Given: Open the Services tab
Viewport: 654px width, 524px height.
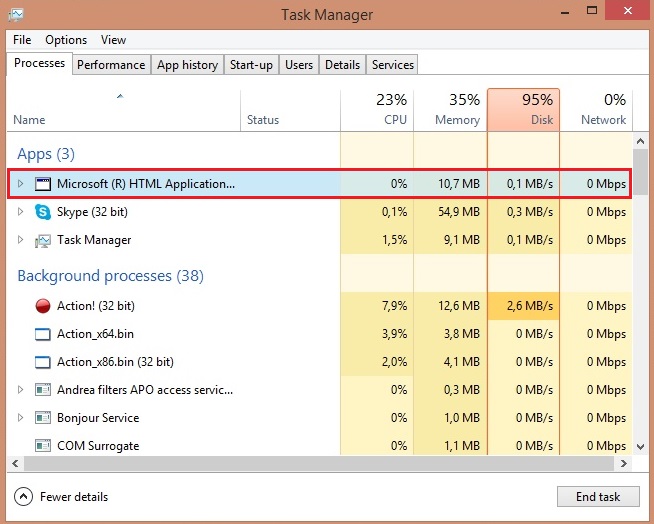Looking at the screenshot, I should (392, 65).
